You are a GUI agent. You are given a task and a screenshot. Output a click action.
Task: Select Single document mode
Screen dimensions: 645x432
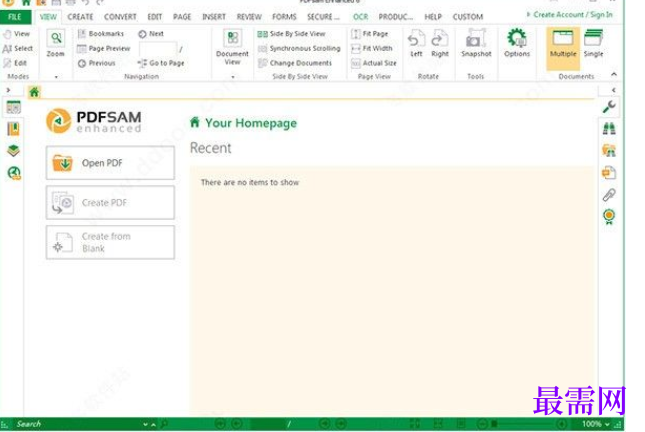point(593,43)
